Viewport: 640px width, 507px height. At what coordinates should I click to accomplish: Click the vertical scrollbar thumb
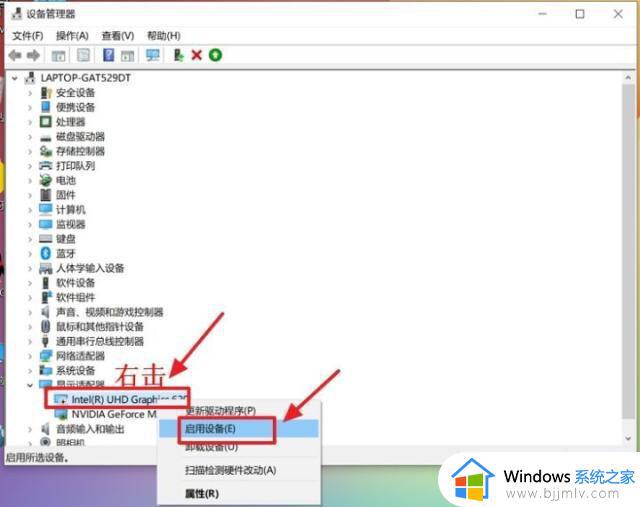point(628,251)
